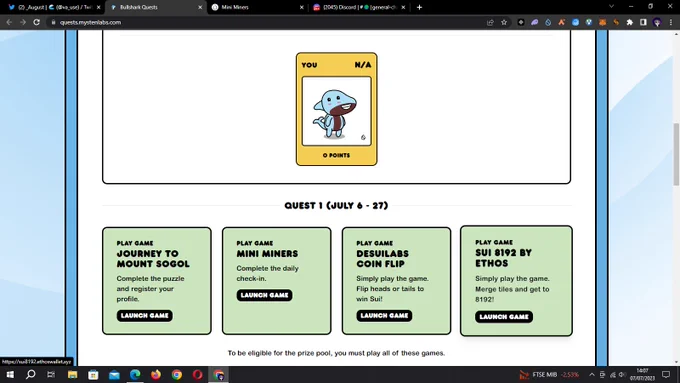The width and height of the screenshot is (680, 383).
Task: Open Microsoft Edge from taskbar
Action: pyautogui.click(x=135, y=374)
